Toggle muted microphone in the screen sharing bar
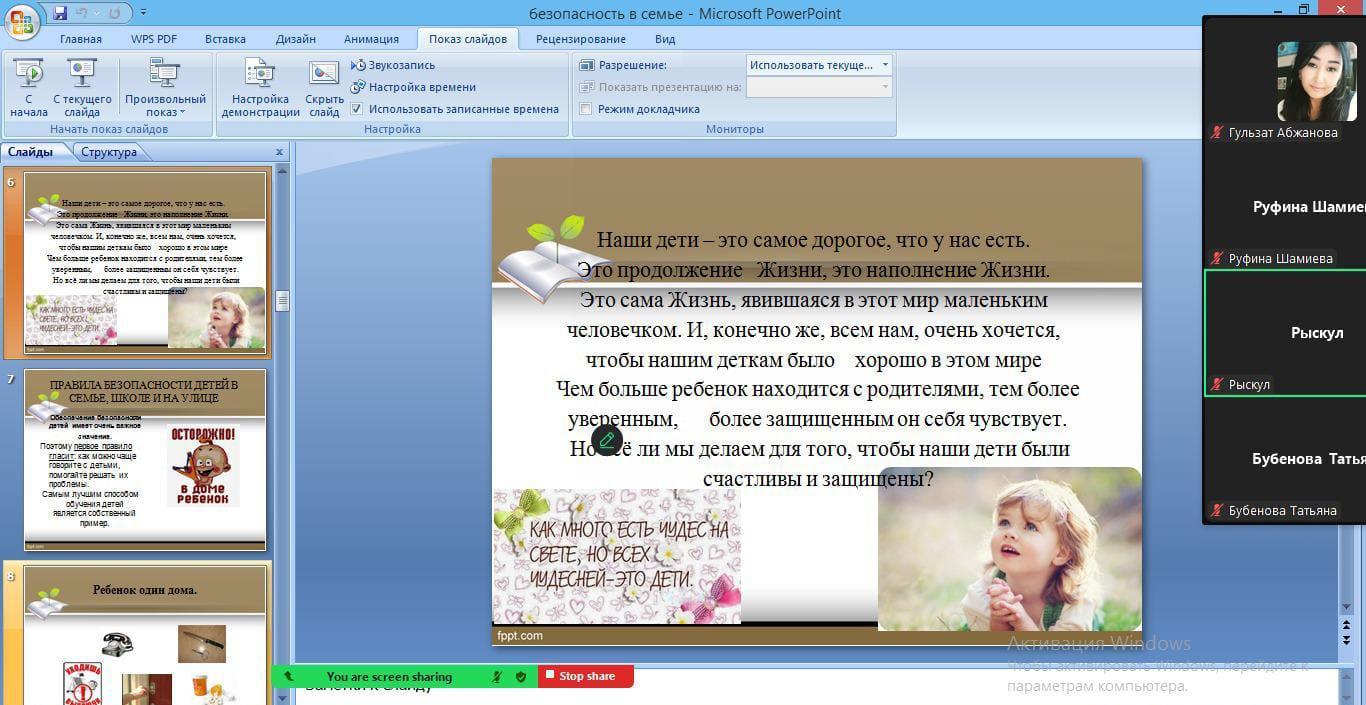Image resolution: width=1366 pixels, height=705 pixels. pyautogui.click(x=497, y=677)
